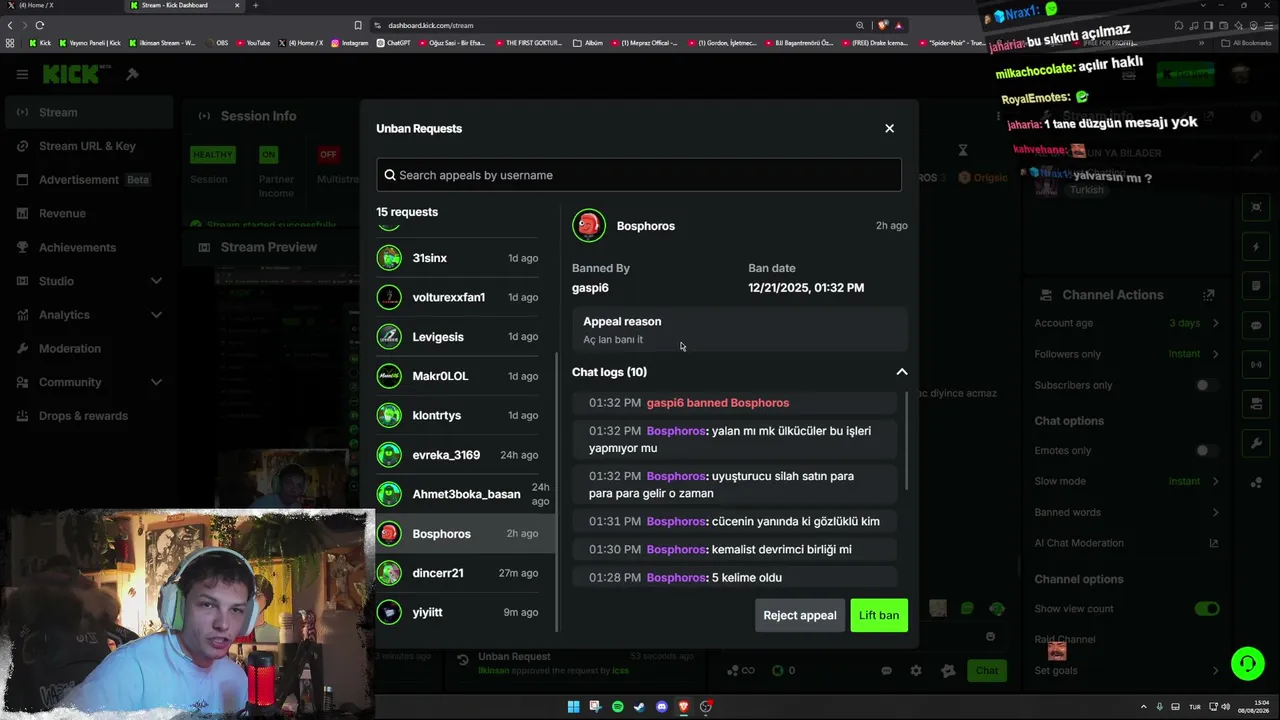Pop out the Channel Actions panel
This screenshot has height=720, width=1280.
(1209, 295)
